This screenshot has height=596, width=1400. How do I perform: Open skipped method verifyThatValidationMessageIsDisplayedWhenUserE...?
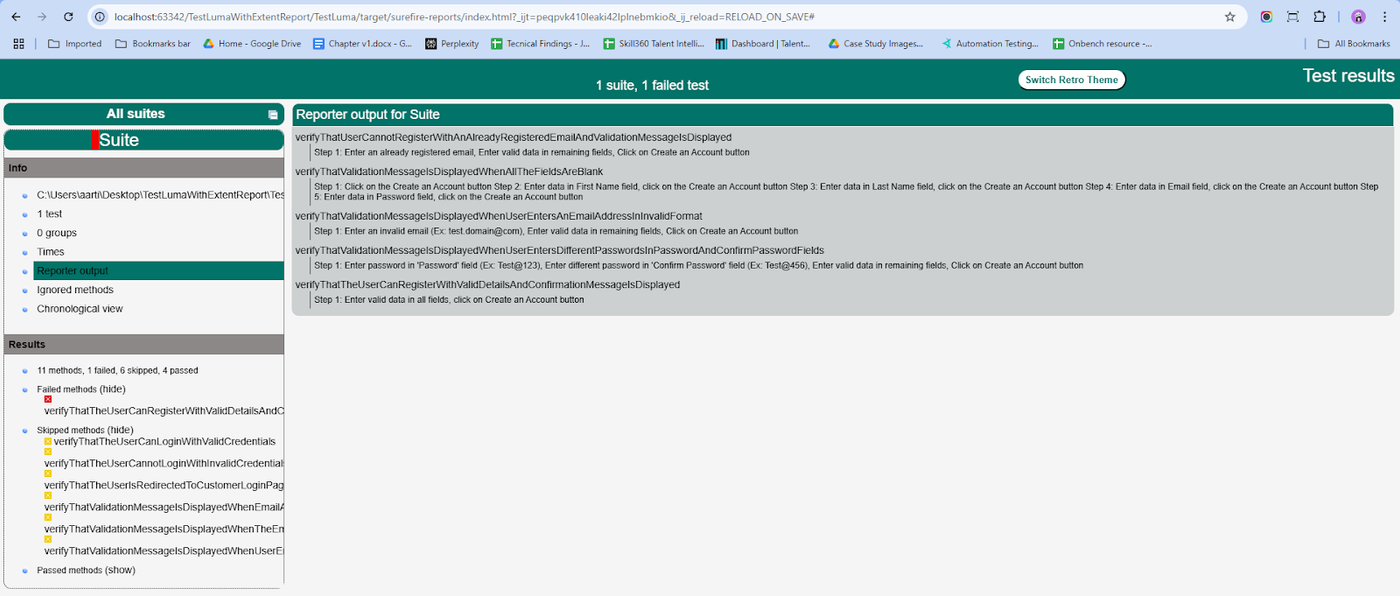[164, 551]
